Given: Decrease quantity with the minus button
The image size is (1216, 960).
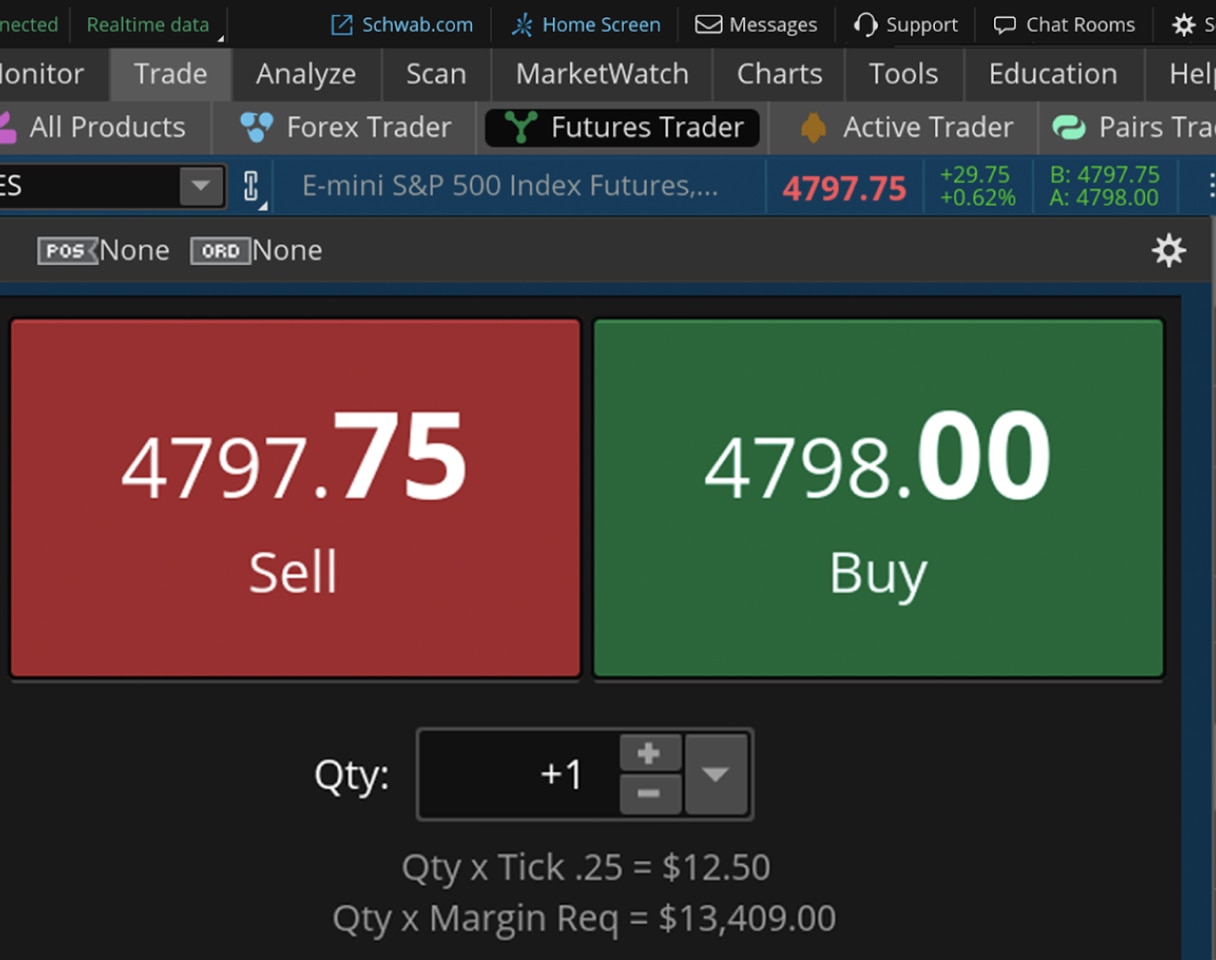Looking at the screenshot, I should pyautogui.click(x=649, y=794).
